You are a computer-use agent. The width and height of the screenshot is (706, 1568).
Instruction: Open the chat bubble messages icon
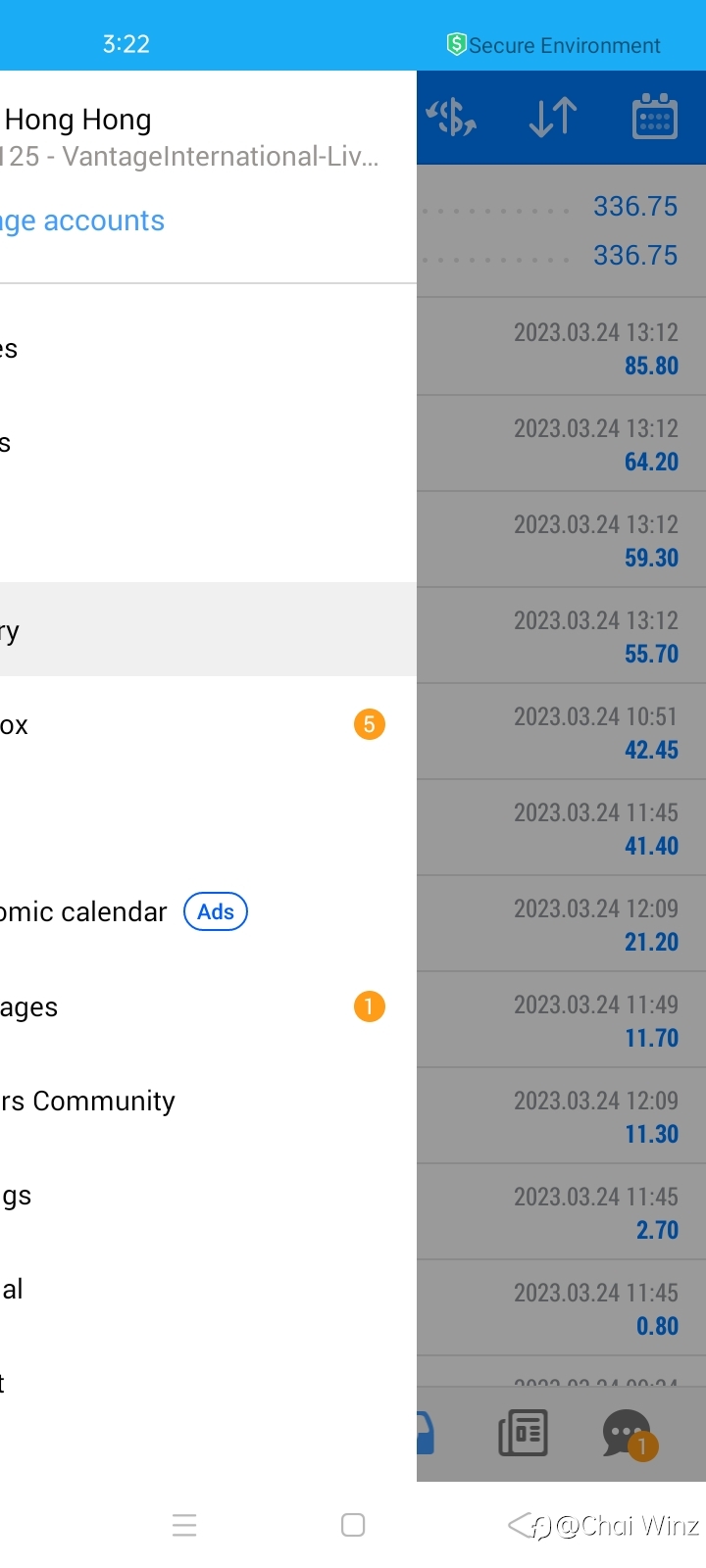click(x=628, y=1433)
